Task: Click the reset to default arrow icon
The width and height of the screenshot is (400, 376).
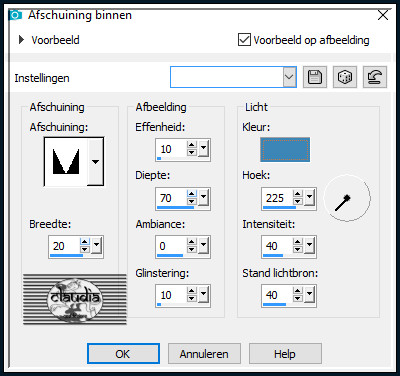Action: [375, 77]
